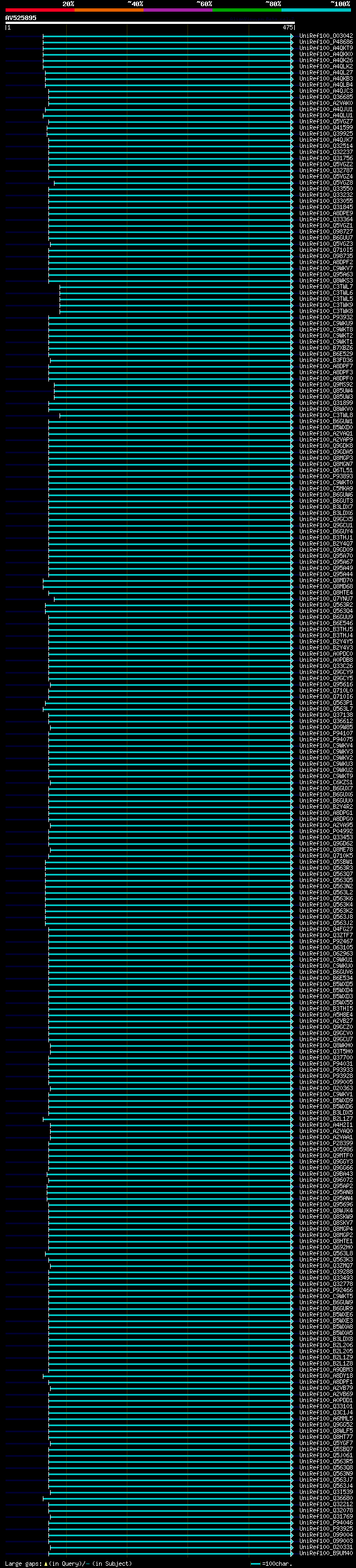Click the AV525895 query name
This screenshot has height=1568, width=356.
[21, 18]
